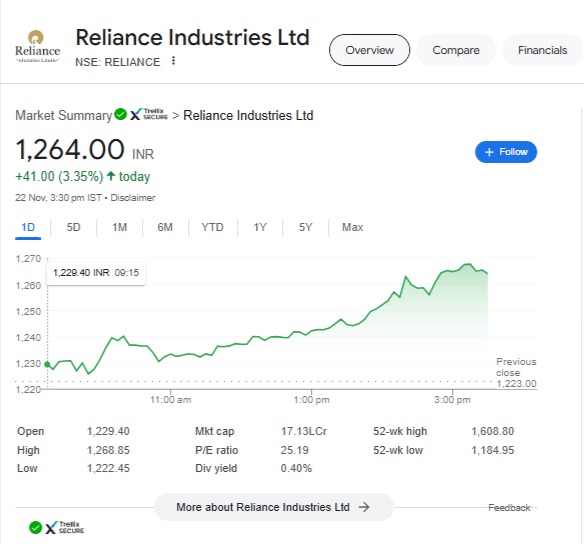
Task: Open More about Reliance Industries Ltd
Action: 274,507
